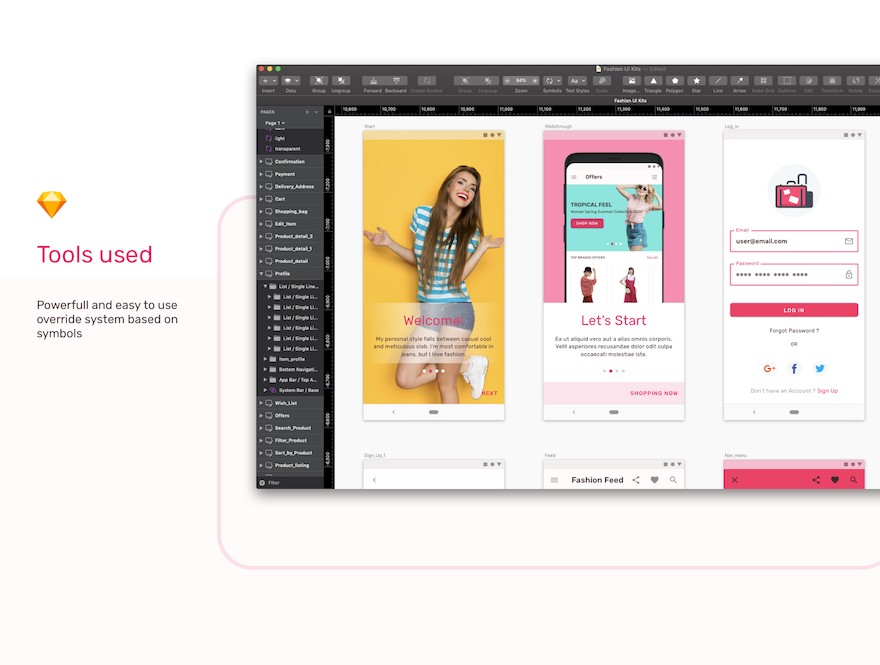Click the Facebook login icon
This screenshot has width=880, height=665.
[x=794, y=369]
